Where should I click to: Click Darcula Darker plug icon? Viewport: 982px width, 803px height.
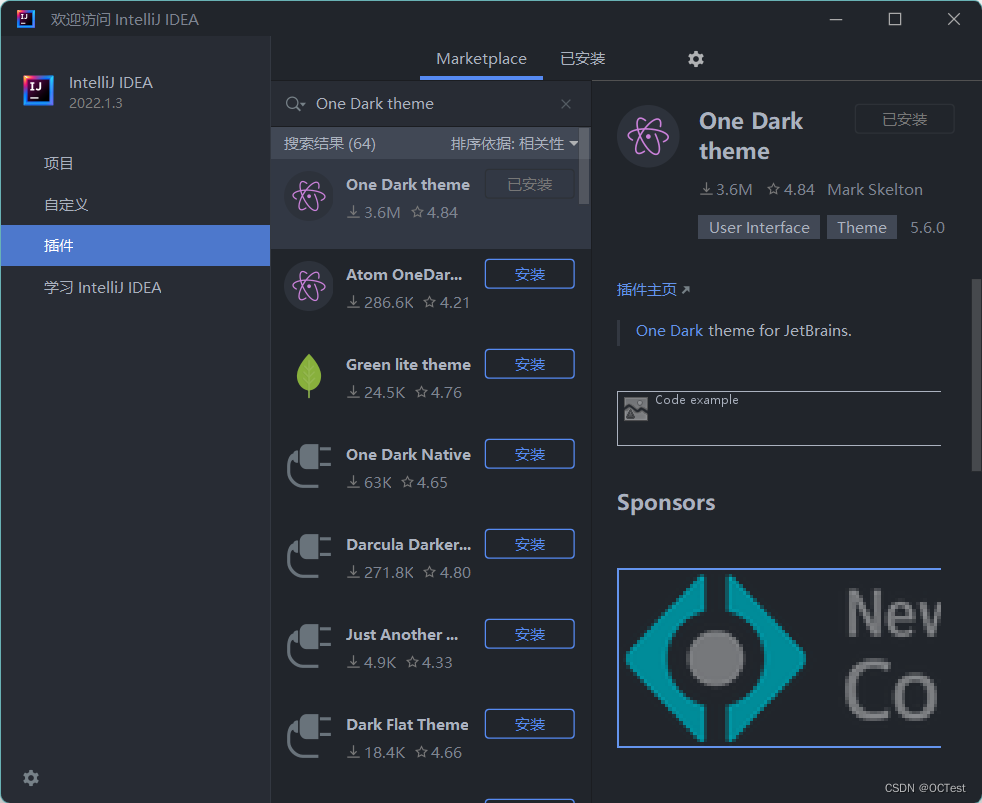309,556
